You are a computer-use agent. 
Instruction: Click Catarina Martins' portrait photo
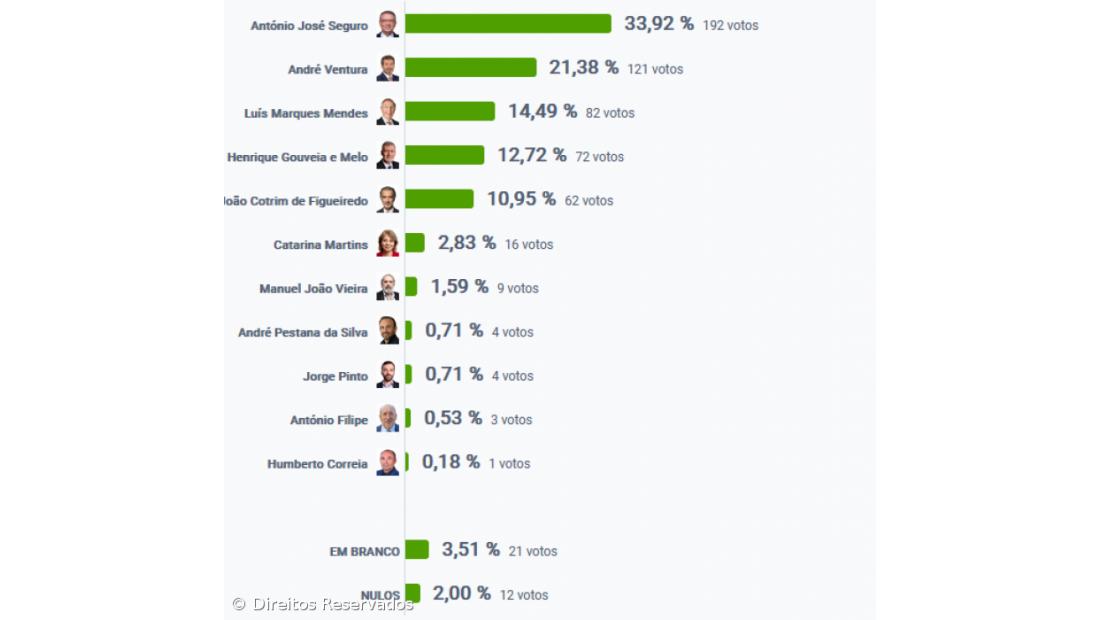coord(387,244)
